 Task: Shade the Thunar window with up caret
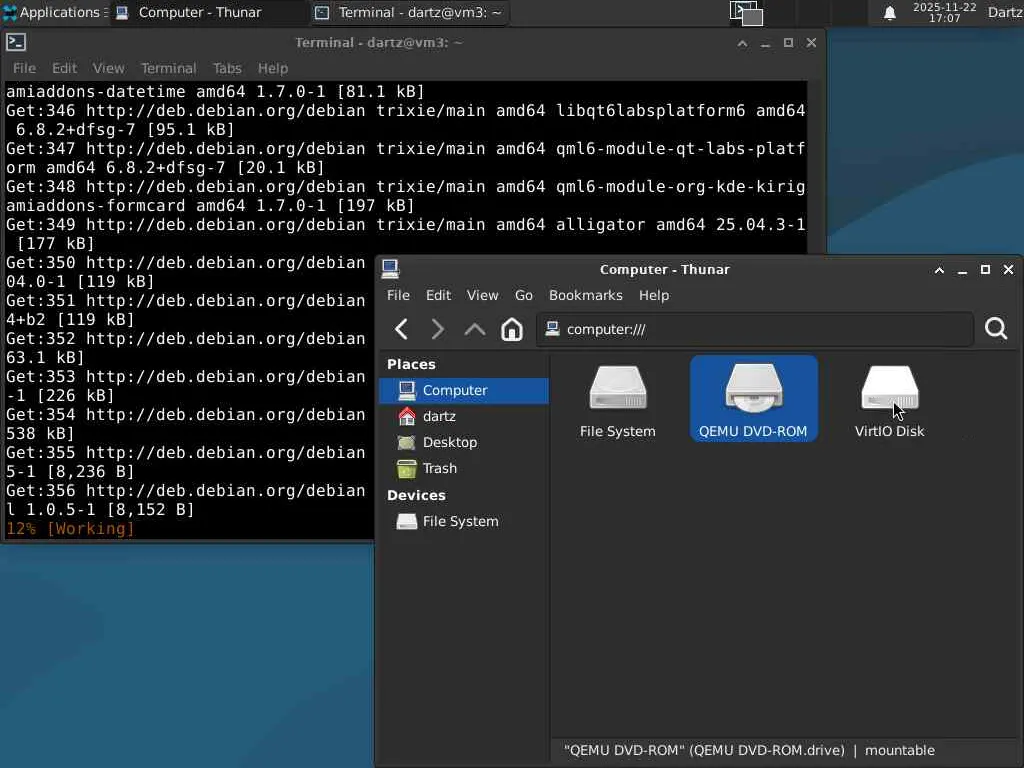click(x=939, y=270)
